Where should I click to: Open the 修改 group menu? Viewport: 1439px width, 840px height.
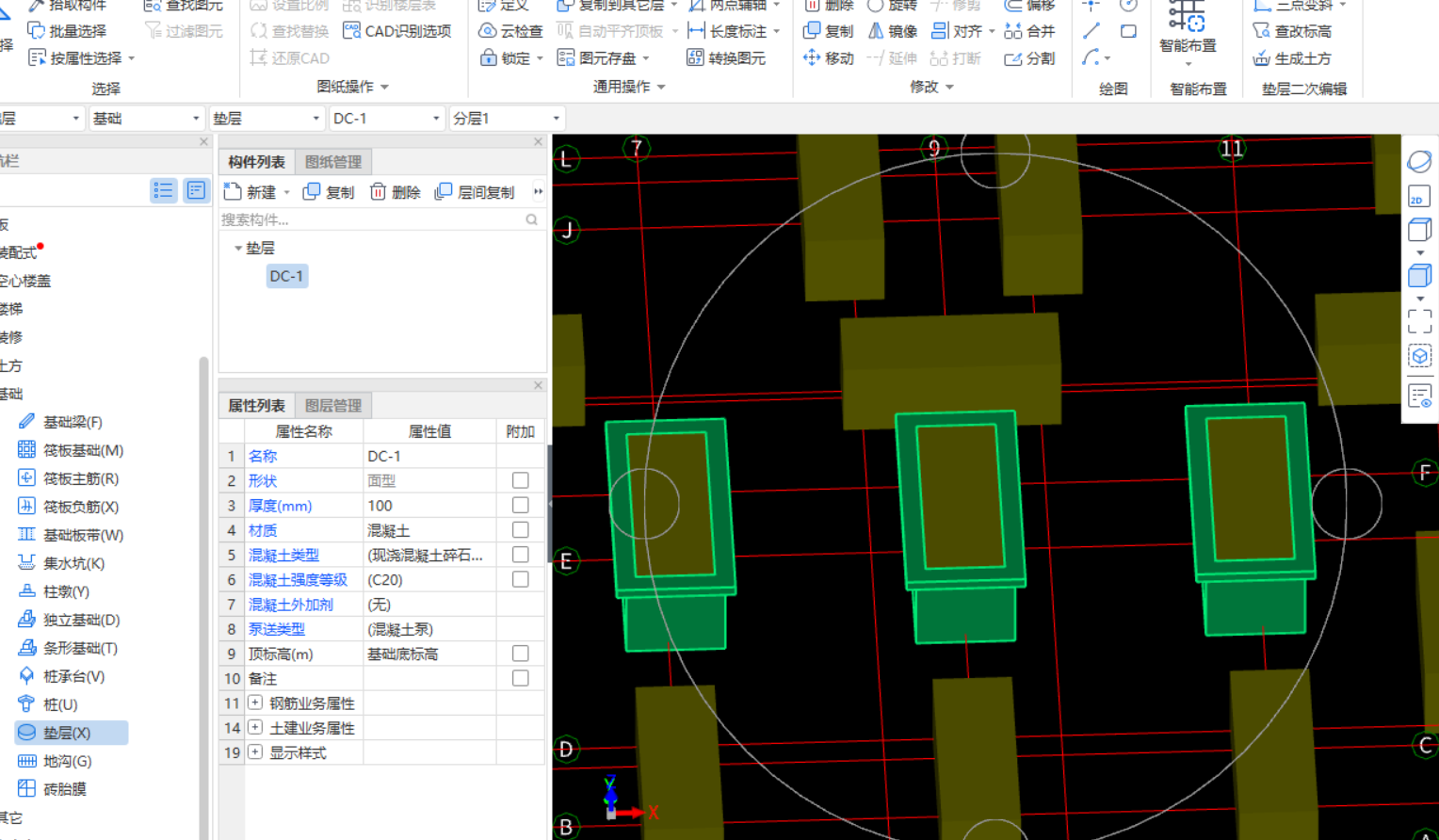click(931, 87)
